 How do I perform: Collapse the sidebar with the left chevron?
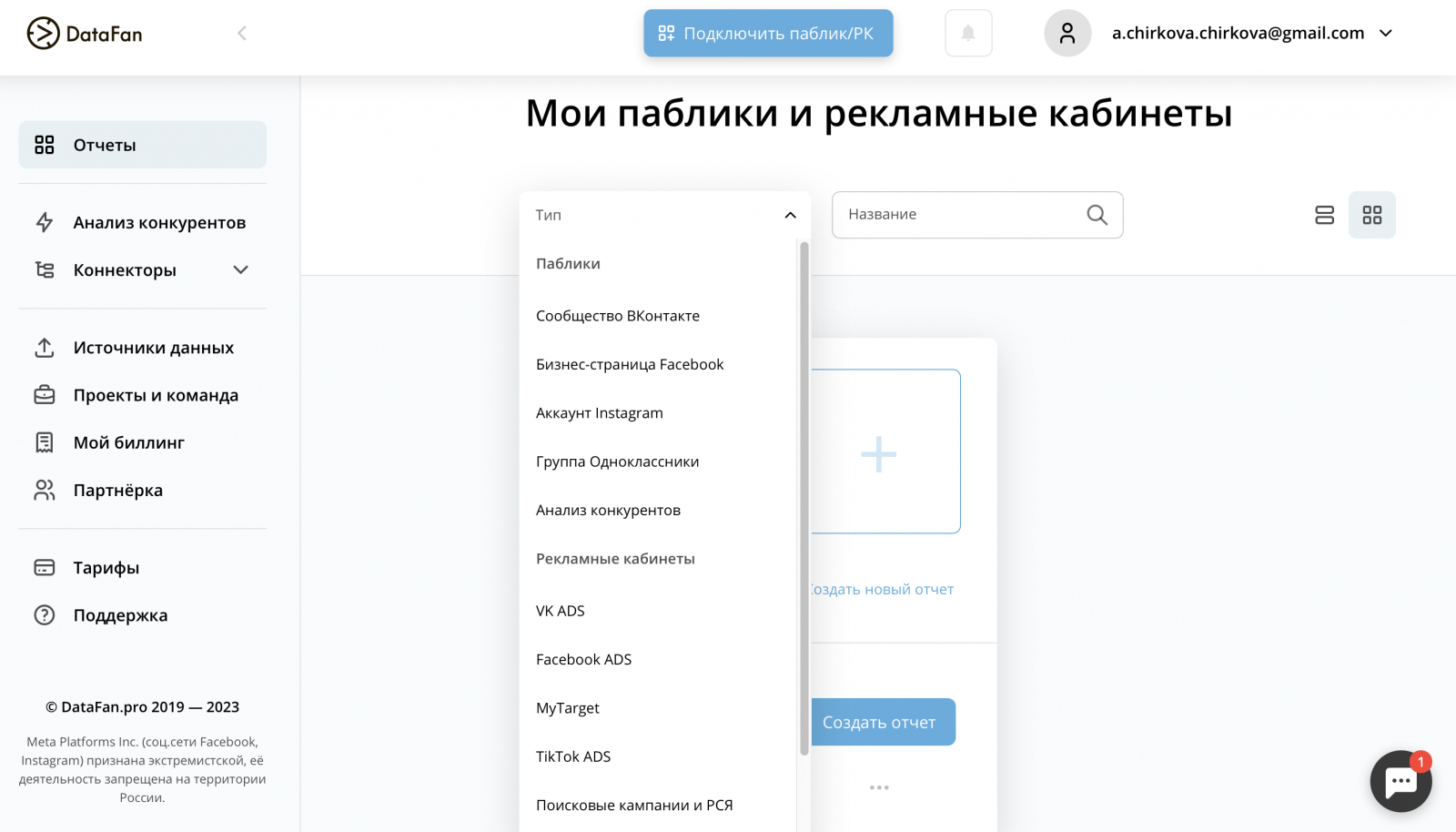click(x=242, y=34)
